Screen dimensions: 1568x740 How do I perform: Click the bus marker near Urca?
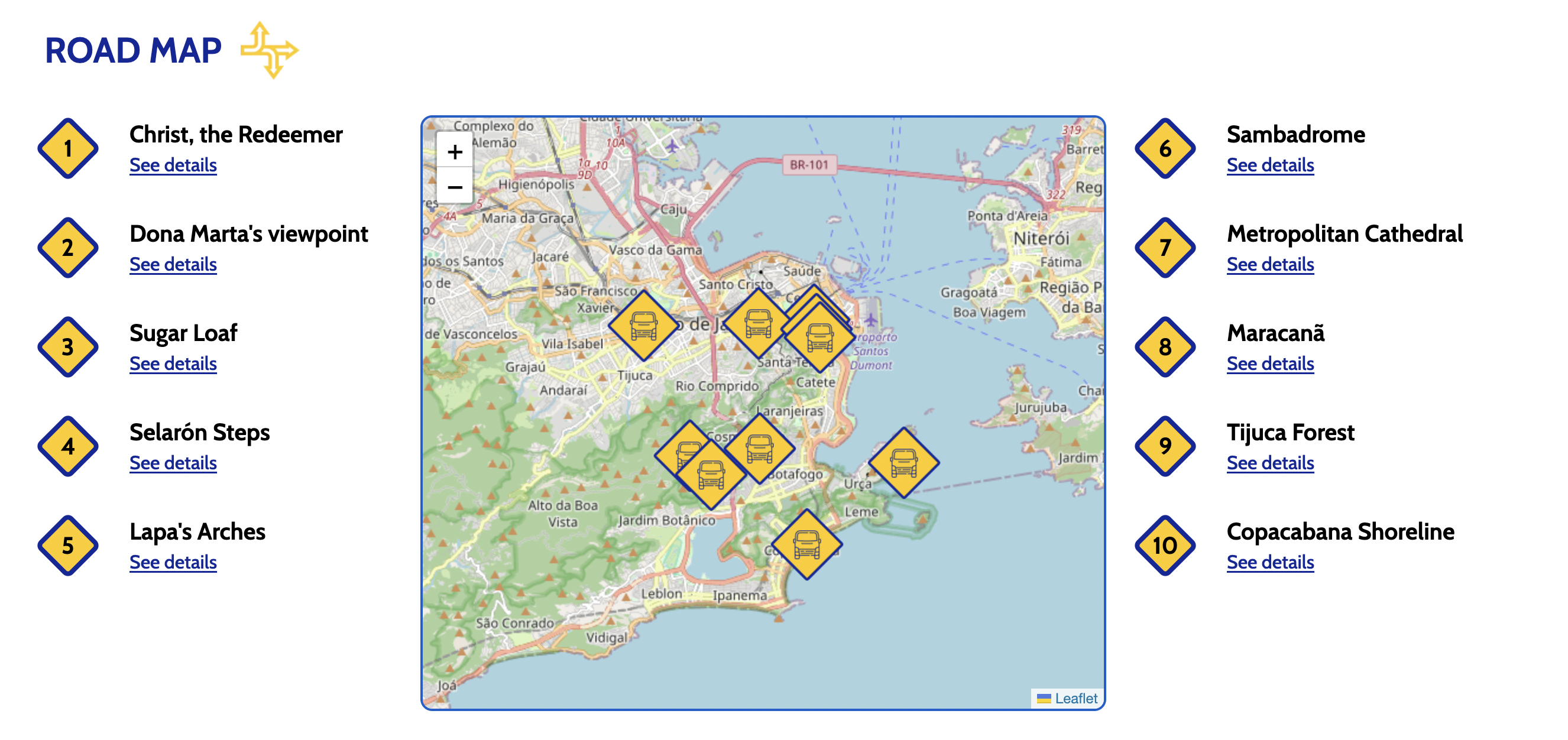(x=903, y=462)
